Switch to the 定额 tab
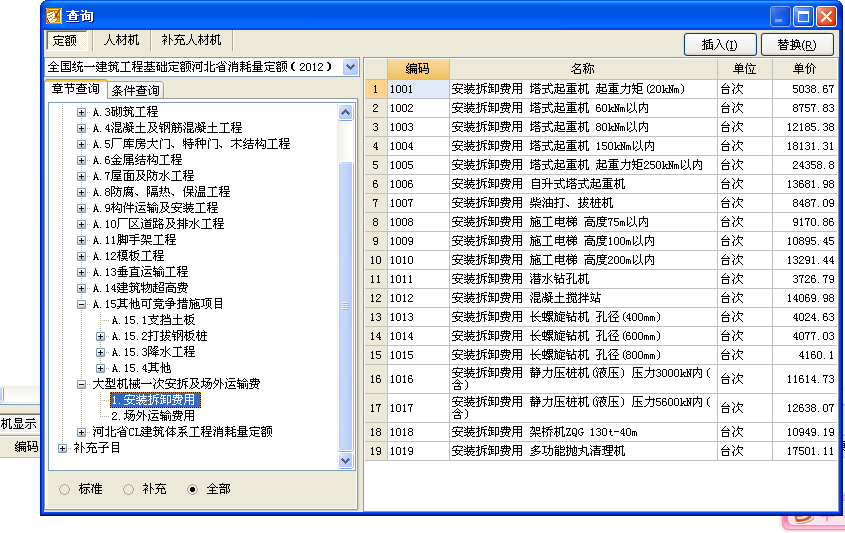845x533 pixels. coord(65,40)
